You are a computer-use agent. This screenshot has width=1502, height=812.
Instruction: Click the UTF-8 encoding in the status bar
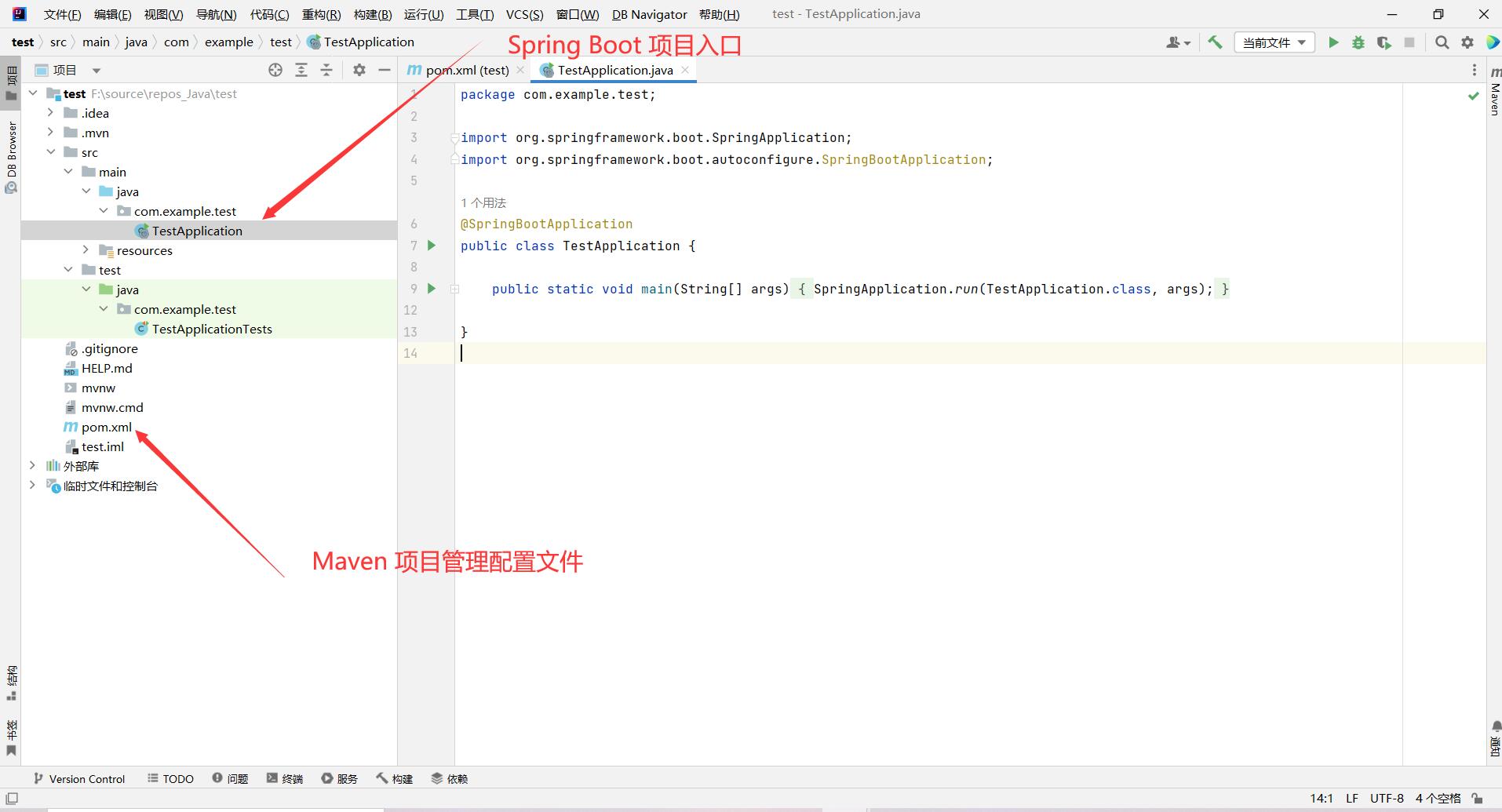point(1387,798)
